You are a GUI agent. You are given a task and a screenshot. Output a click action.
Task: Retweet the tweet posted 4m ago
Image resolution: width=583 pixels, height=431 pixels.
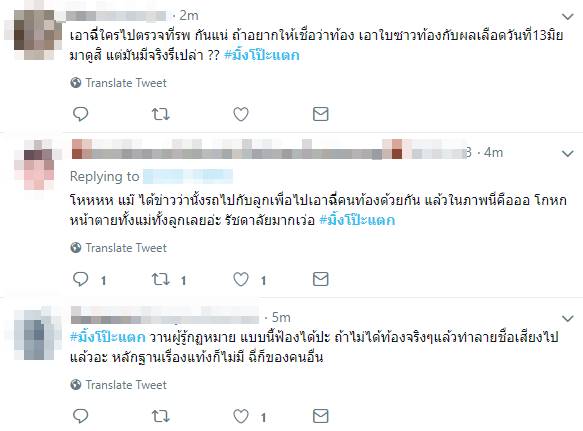point(161,279)
